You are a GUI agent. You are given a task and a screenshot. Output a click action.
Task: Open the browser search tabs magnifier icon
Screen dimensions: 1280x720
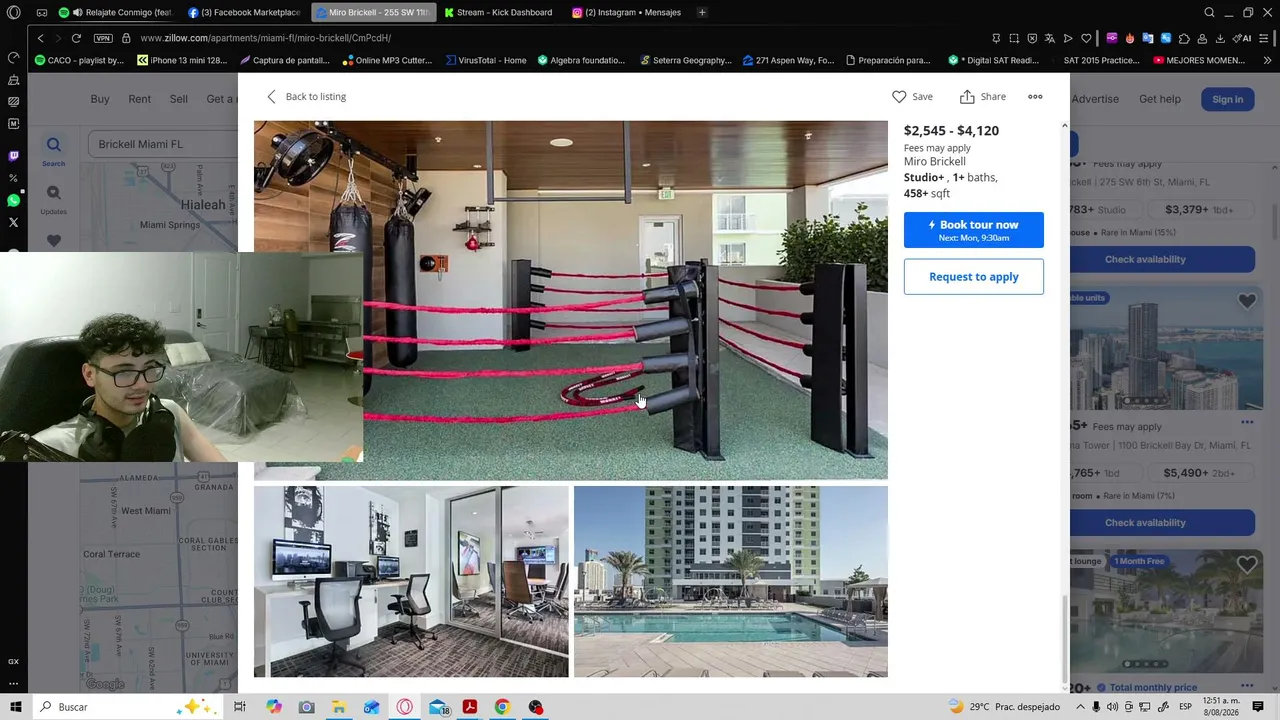(1209, 13)
